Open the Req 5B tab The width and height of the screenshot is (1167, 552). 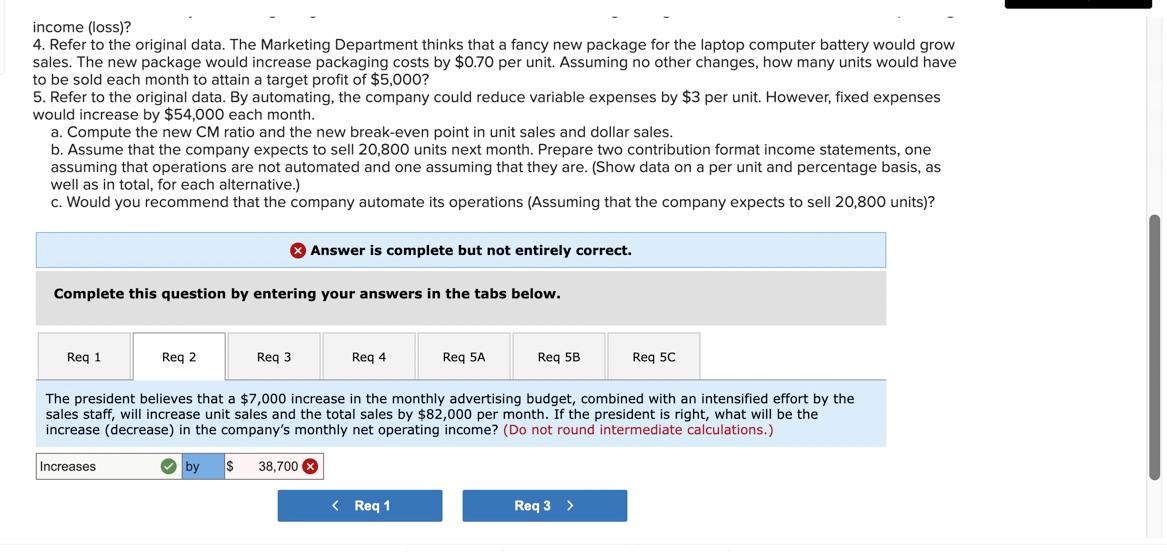point(558,357)
